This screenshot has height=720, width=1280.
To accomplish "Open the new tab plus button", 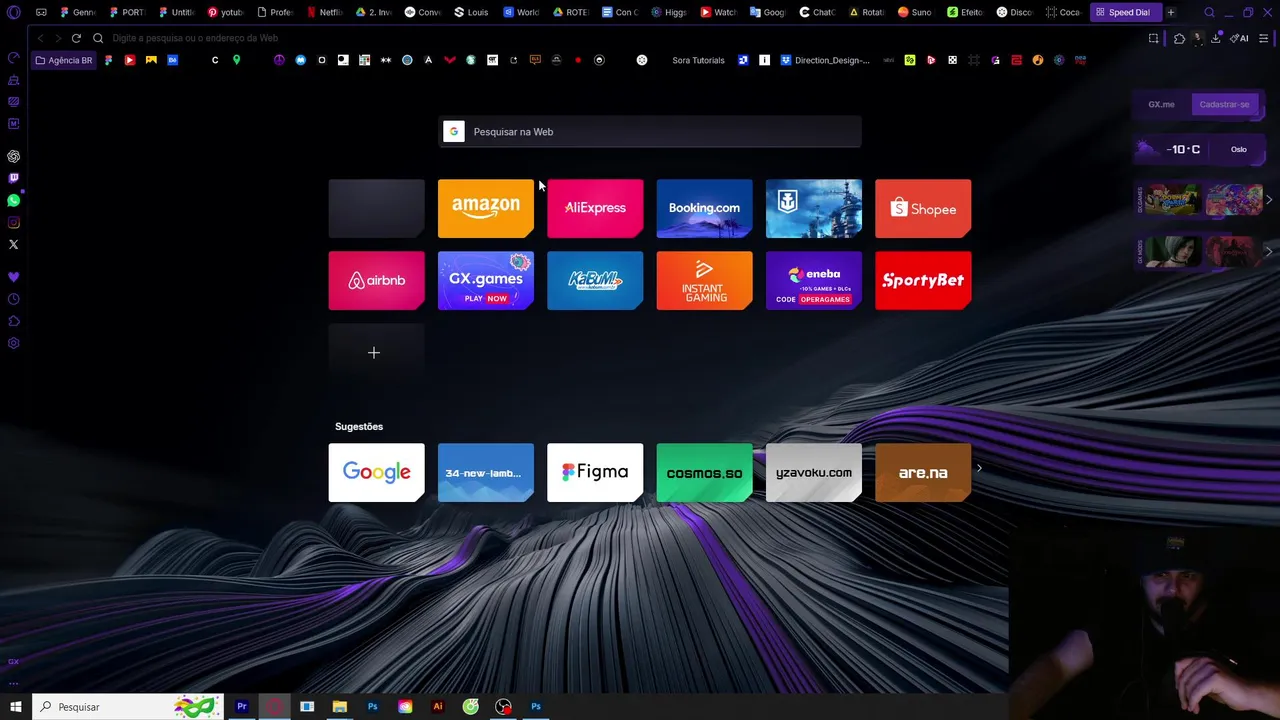I will [x=1171, y=13].
